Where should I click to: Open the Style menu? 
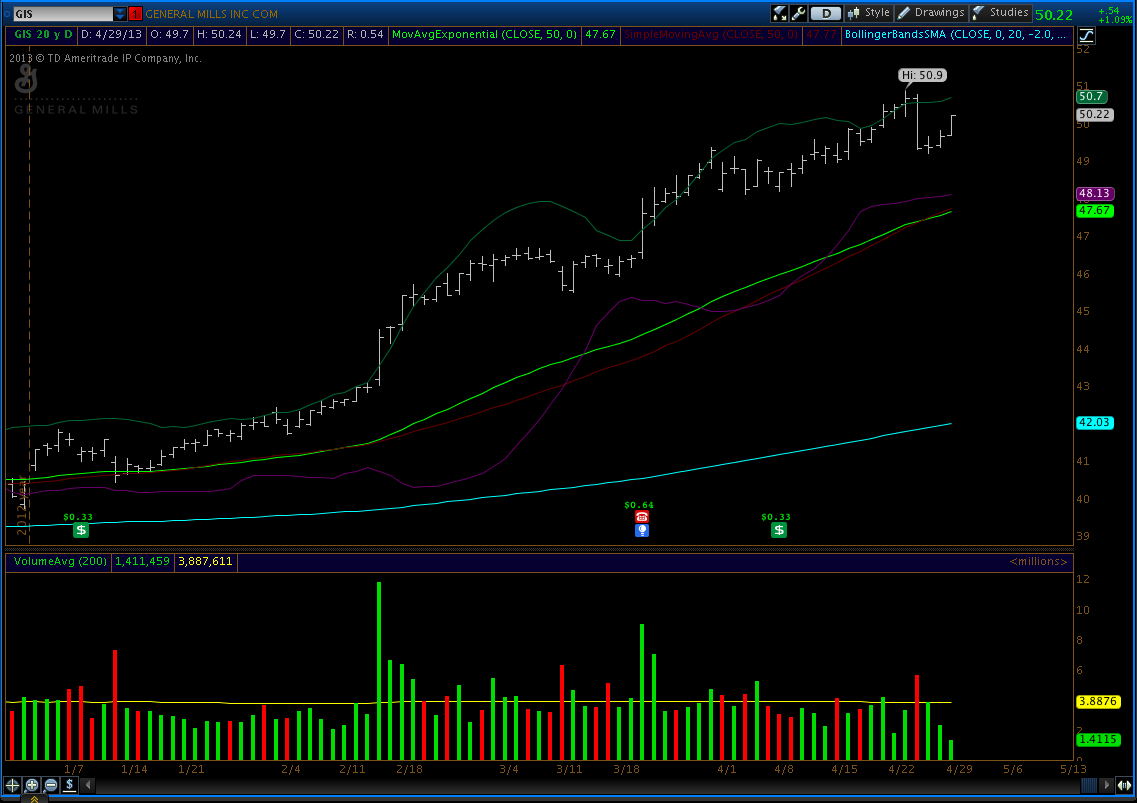869,13
